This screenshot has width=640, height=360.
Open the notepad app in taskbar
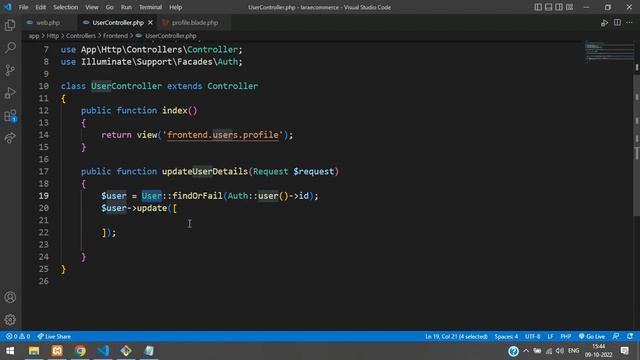click(x=149, y=351)
